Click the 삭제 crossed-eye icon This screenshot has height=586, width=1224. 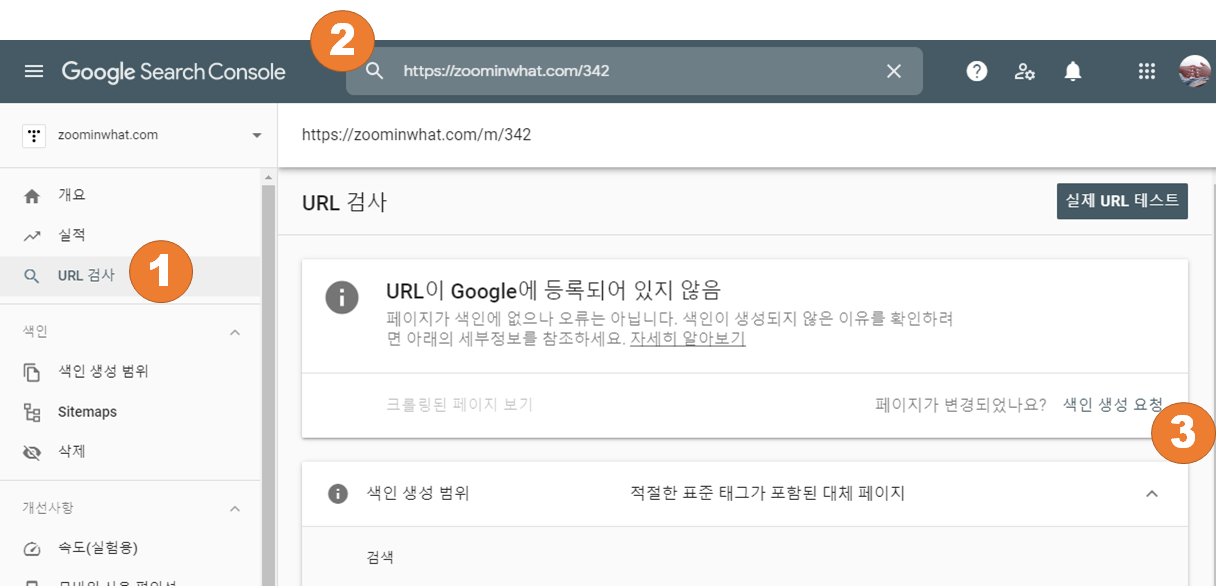point(32,452)
